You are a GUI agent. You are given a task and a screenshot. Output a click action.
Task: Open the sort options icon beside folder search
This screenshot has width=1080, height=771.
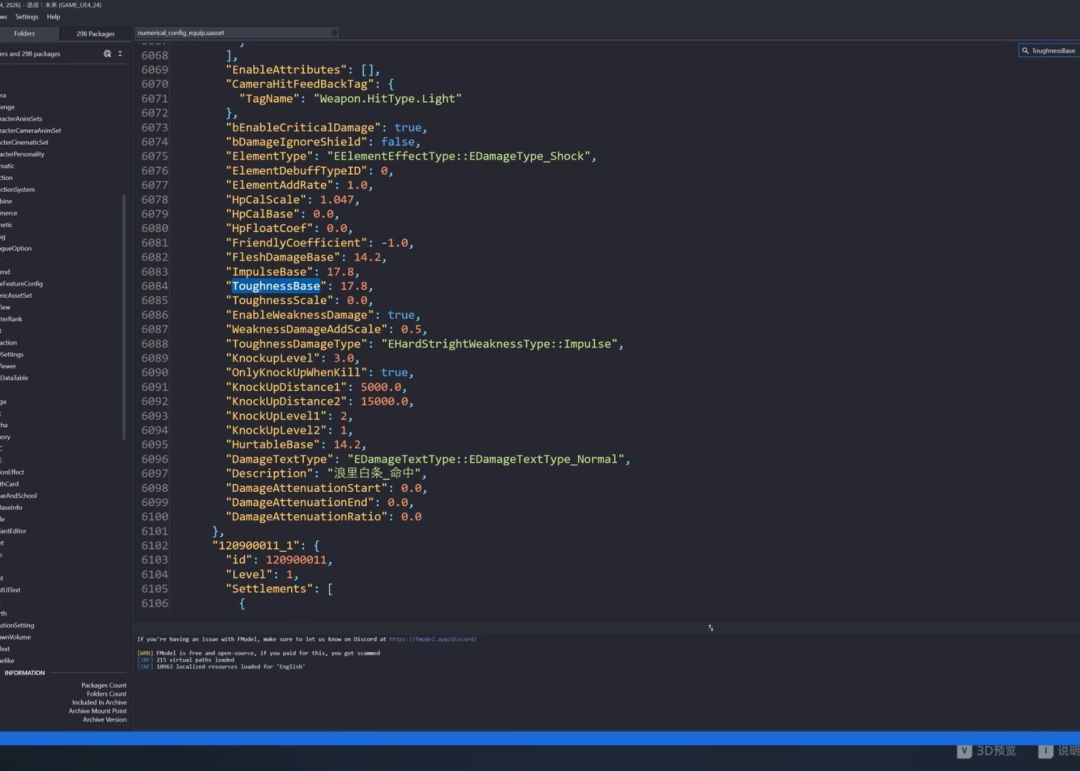pyautogui.click(x=120, y=54)
